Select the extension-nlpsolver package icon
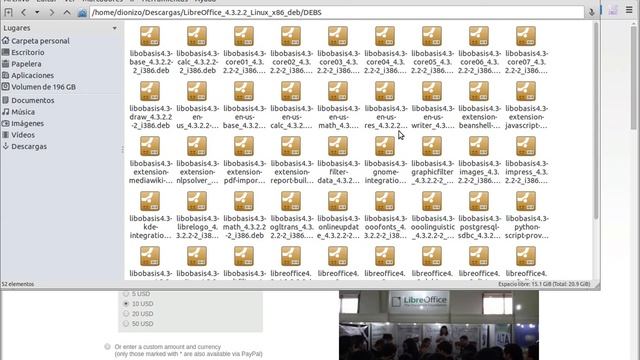 [197, 146]
